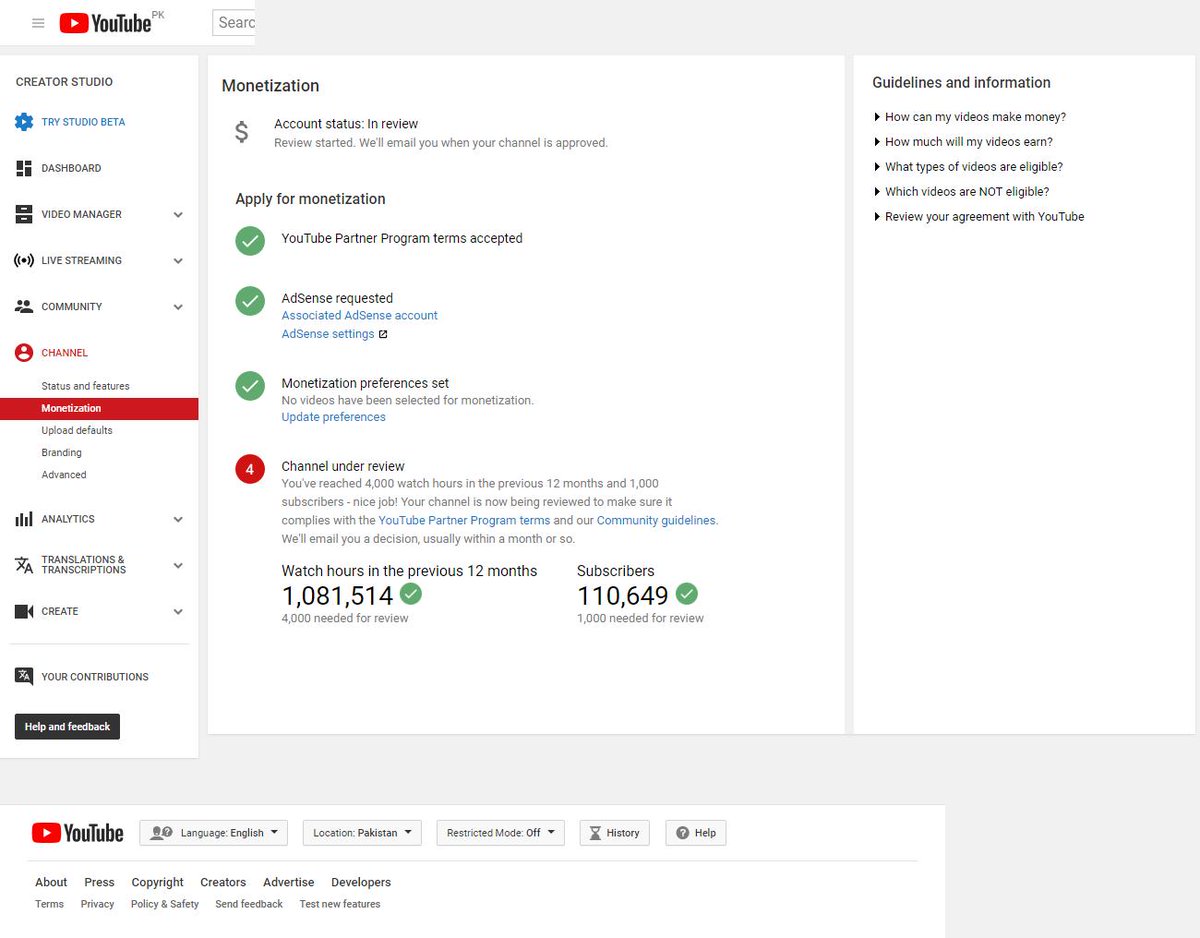Click the Policy & Safety footer link

point(165,904)
